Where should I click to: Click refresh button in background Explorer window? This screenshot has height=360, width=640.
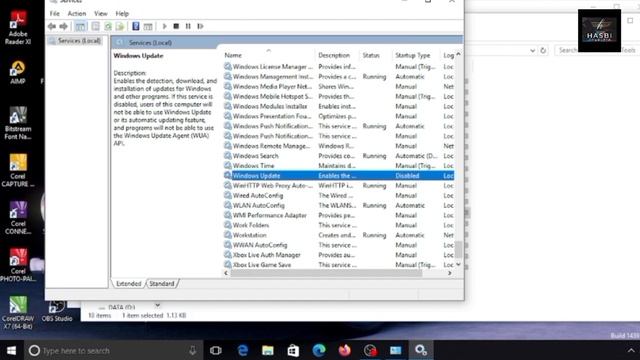click(x=543, y=50)
